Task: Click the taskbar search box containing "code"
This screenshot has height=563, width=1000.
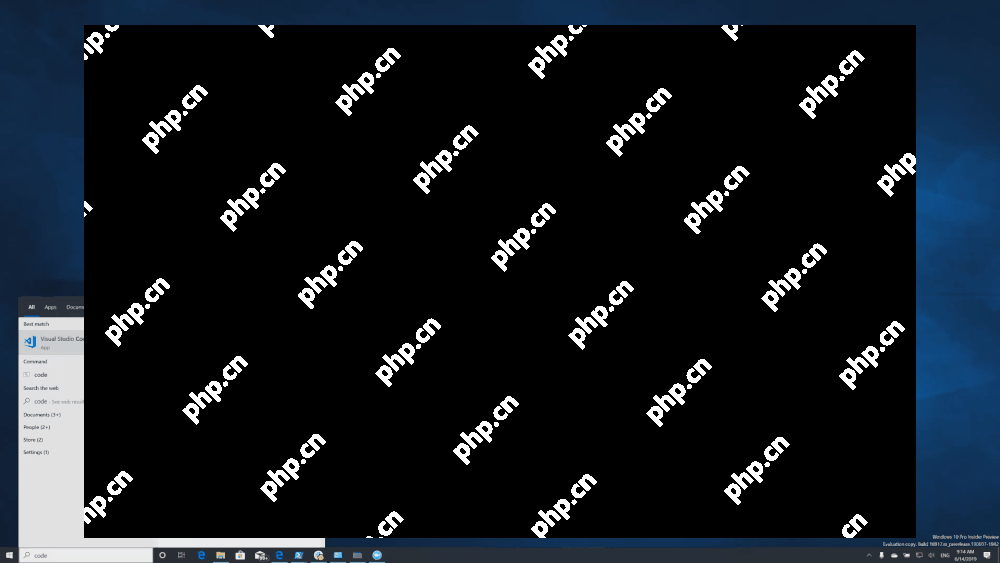Action: pos(86,555)
